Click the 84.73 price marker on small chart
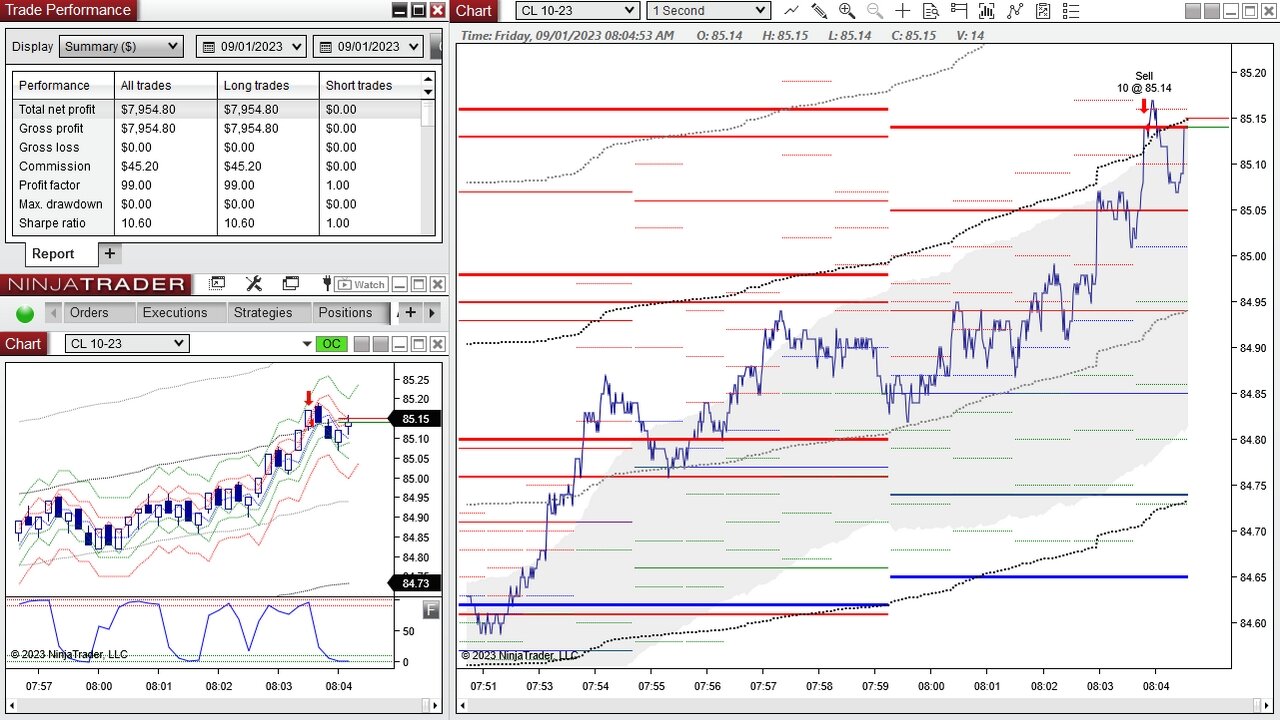 pos(413,583)
